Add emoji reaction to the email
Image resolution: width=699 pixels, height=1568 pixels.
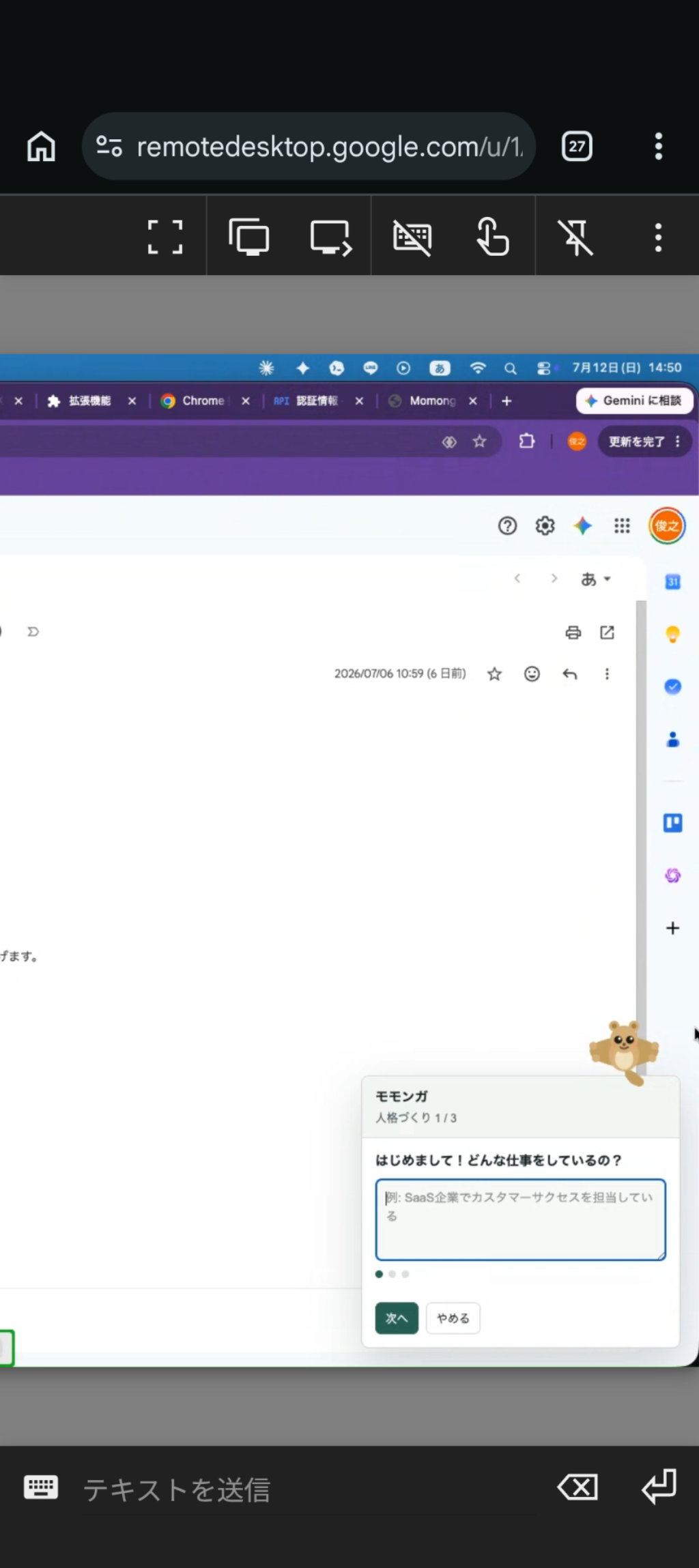click(532, 674)
